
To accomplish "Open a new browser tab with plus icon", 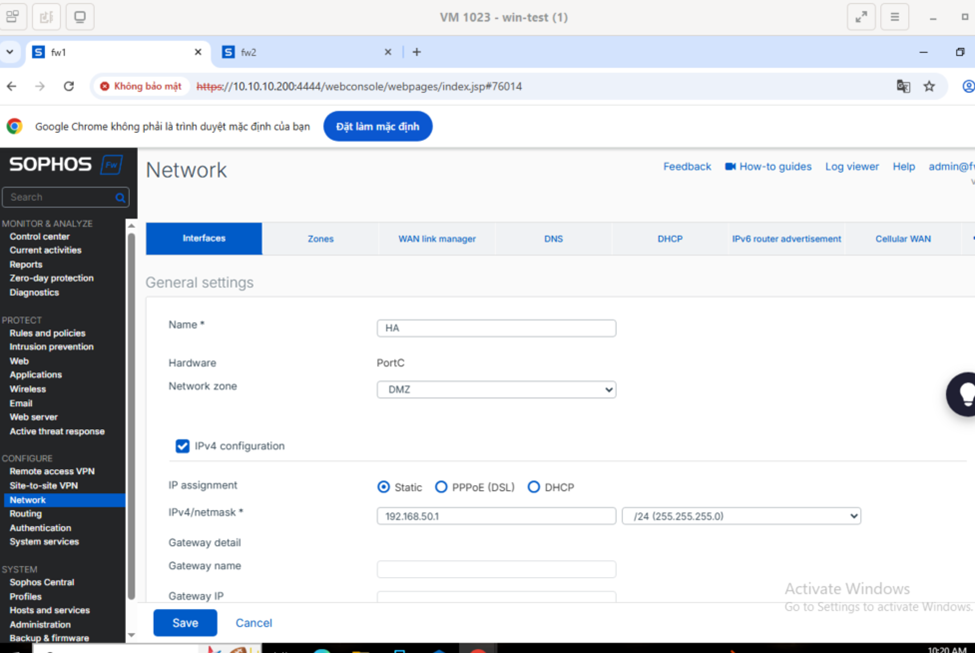I will 417,52.
